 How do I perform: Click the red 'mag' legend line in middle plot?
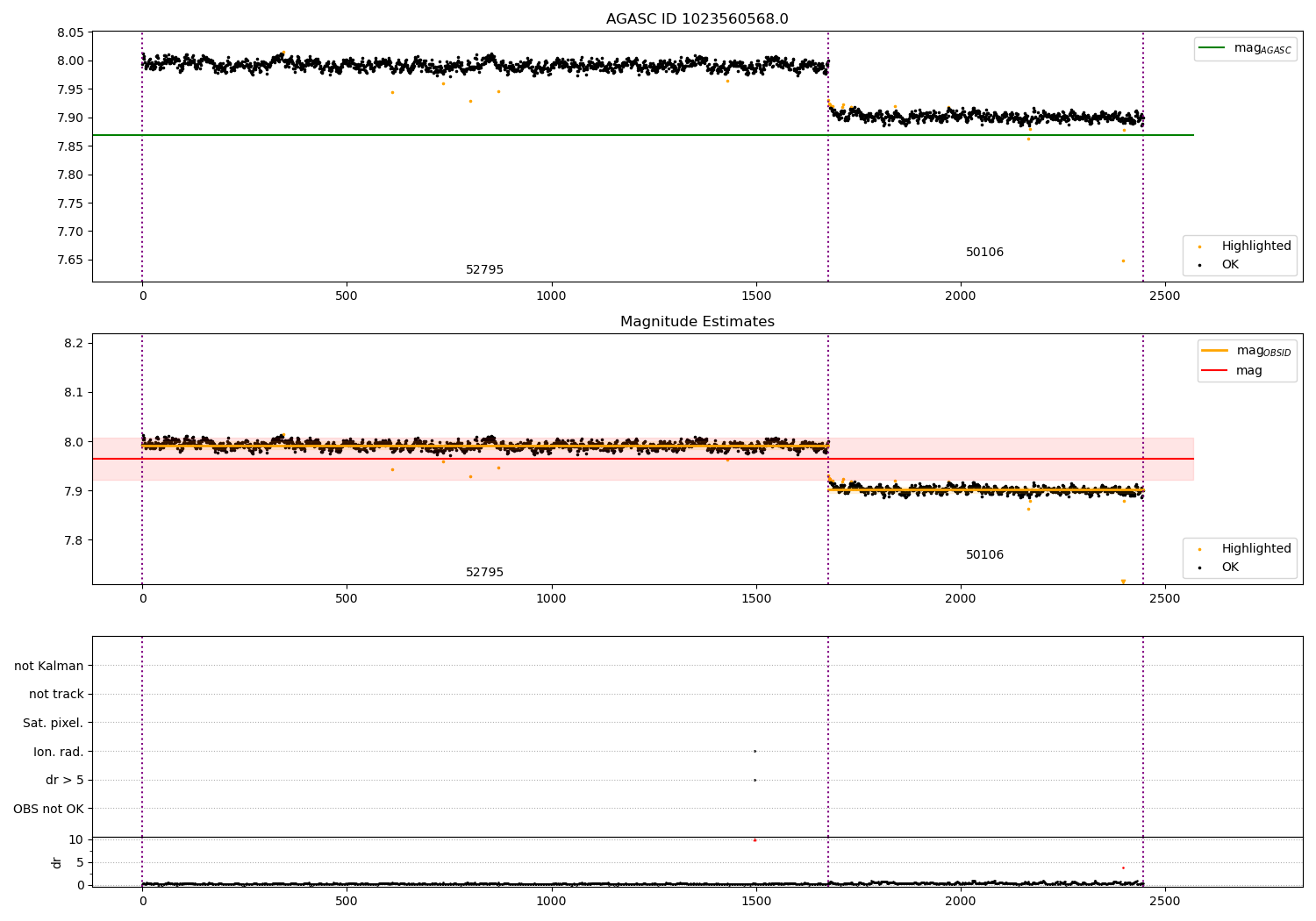(1215, 370)
